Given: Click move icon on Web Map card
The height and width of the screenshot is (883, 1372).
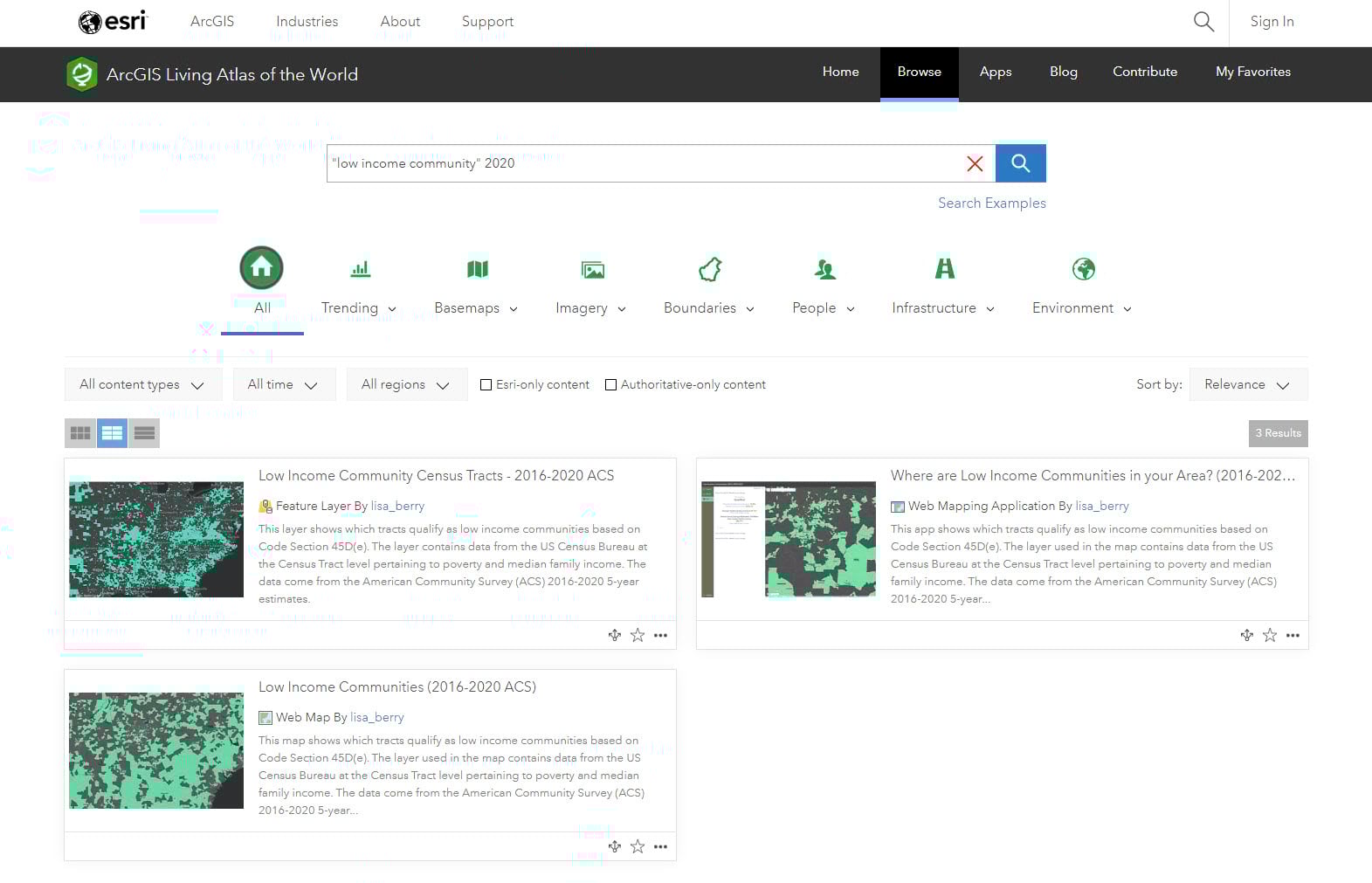Looking at the screenshot, I should pyautogui.click(x=615, y=846).
